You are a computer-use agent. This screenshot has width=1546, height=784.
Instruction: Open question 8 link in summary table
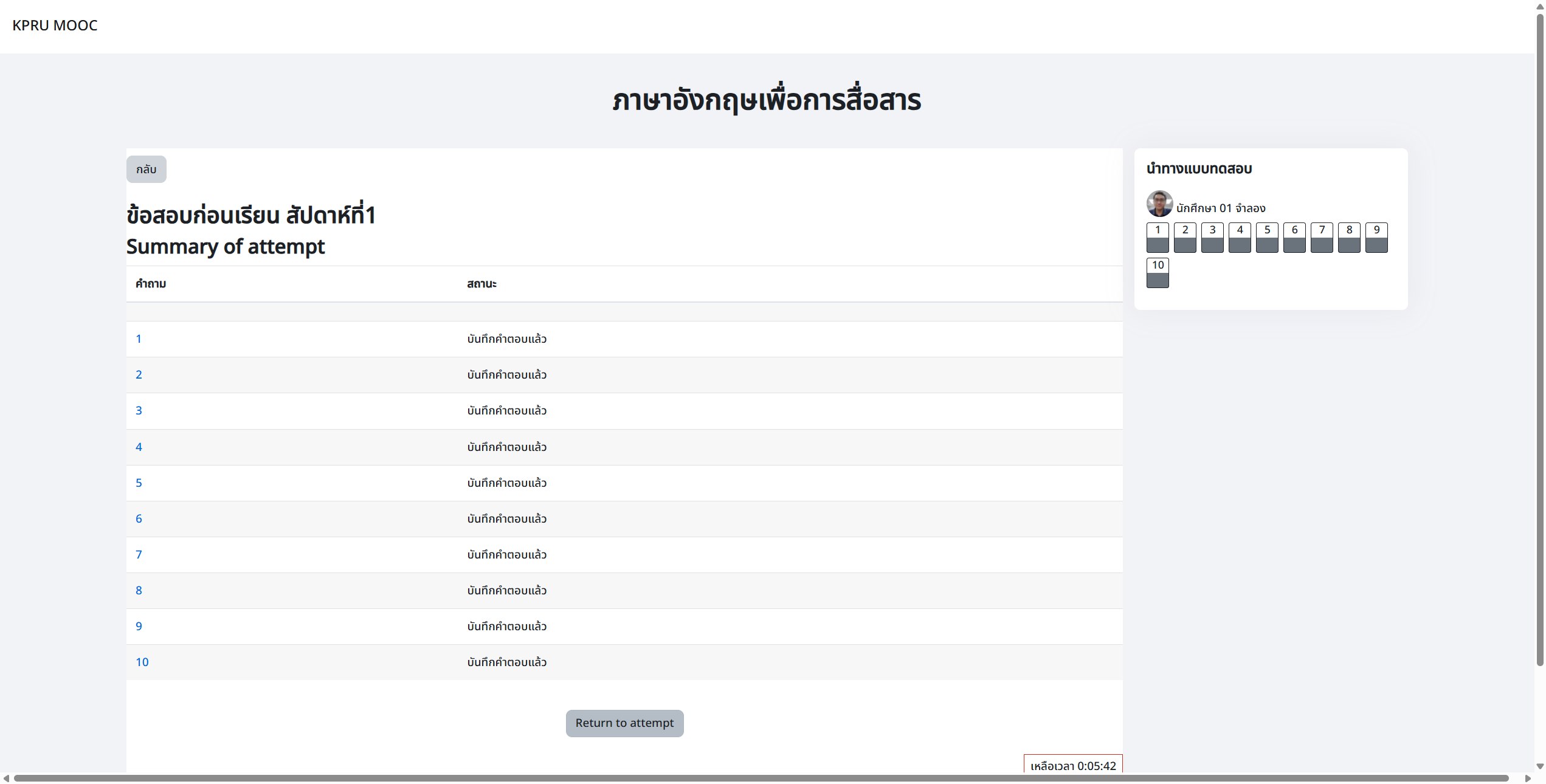pos(139,591)
